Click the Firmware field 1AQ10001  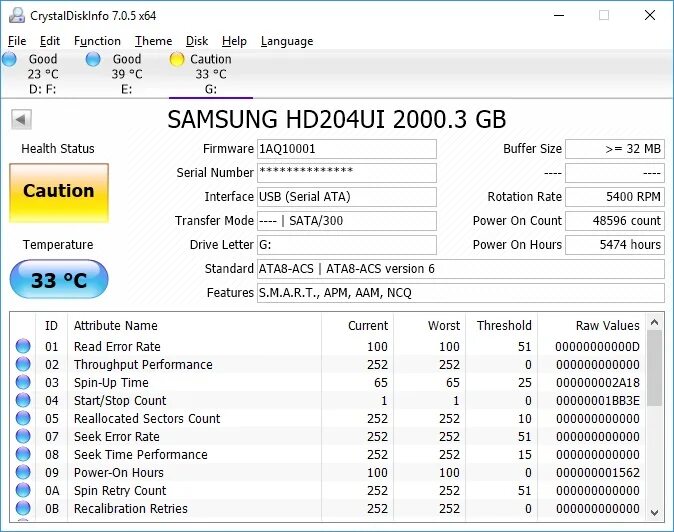pyautogui.click(x=346, y=149)
